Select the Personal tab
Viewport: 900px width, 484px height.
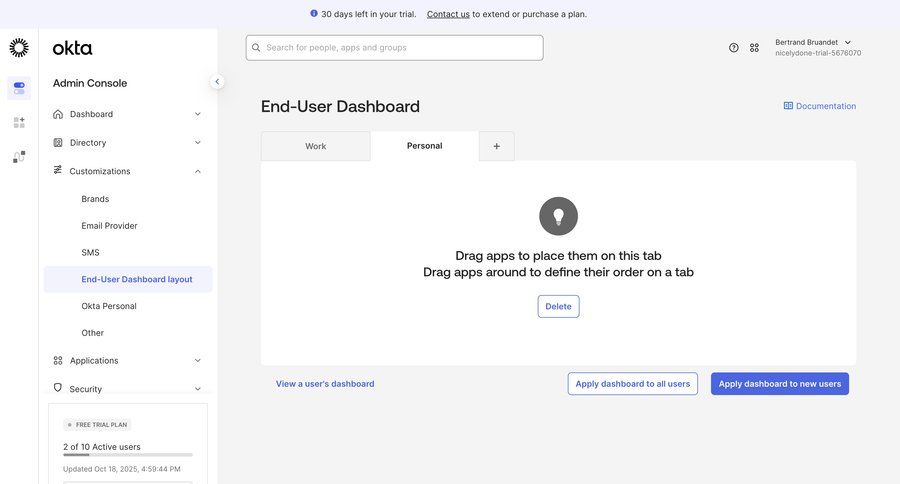point(425,146)
